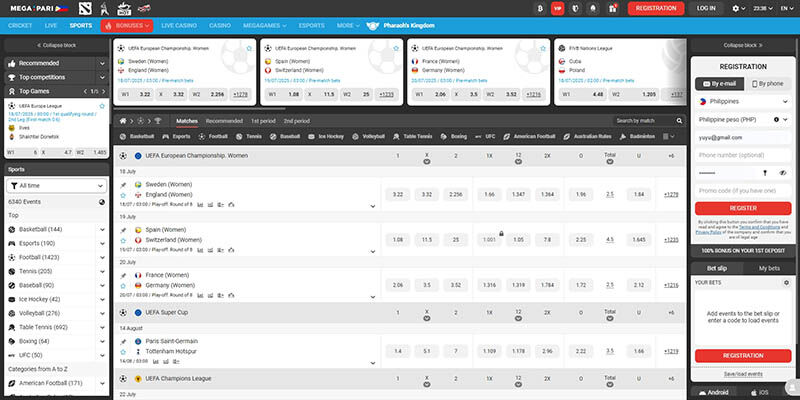800x400 pixels.
Task: Open +1219 markets for PSG match
Action: (671, 351)
